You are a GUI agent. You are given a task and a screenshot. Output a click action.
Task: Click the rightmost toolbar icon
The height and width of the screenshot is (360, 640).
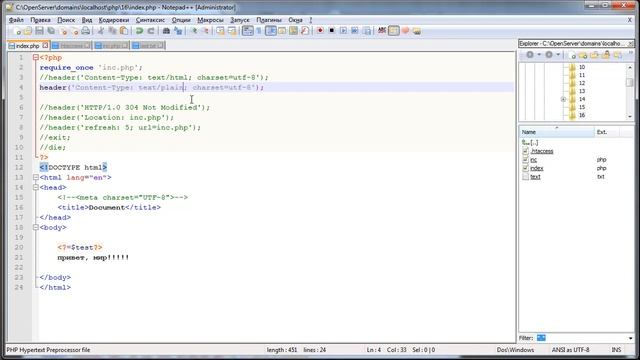pyautogui.click(x=417, y=31)
